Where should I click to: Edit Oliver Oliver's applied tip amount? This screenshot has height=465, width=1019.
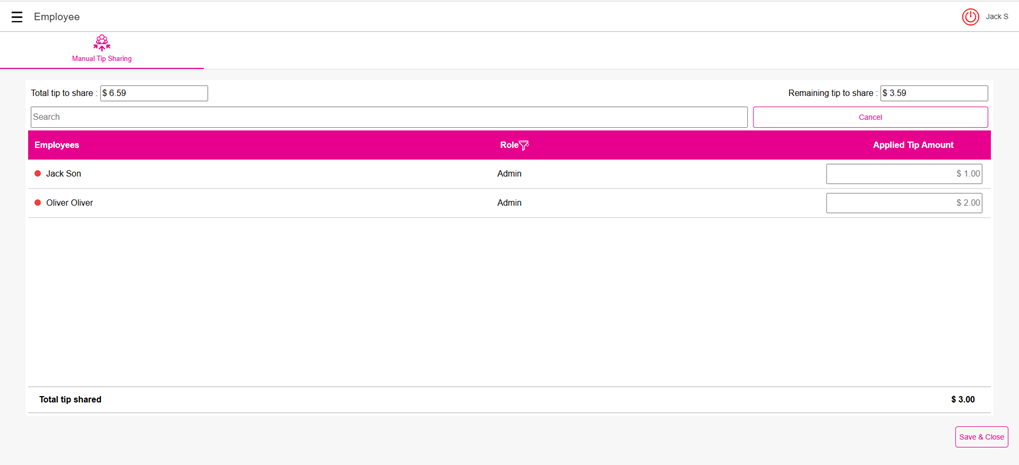click(x=903, y=203)
